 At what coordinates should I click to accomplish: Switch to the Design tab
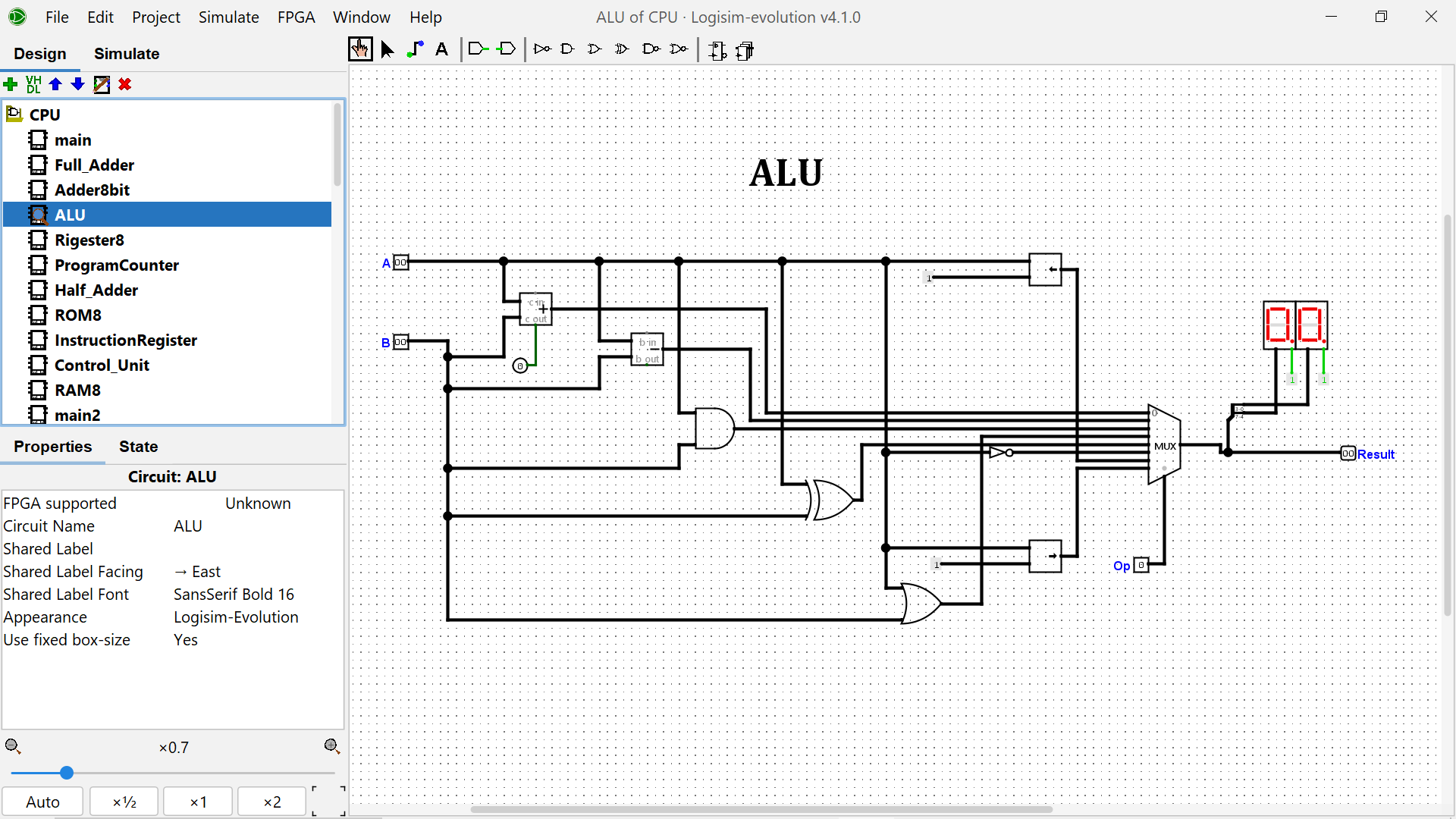click(40, 54)
